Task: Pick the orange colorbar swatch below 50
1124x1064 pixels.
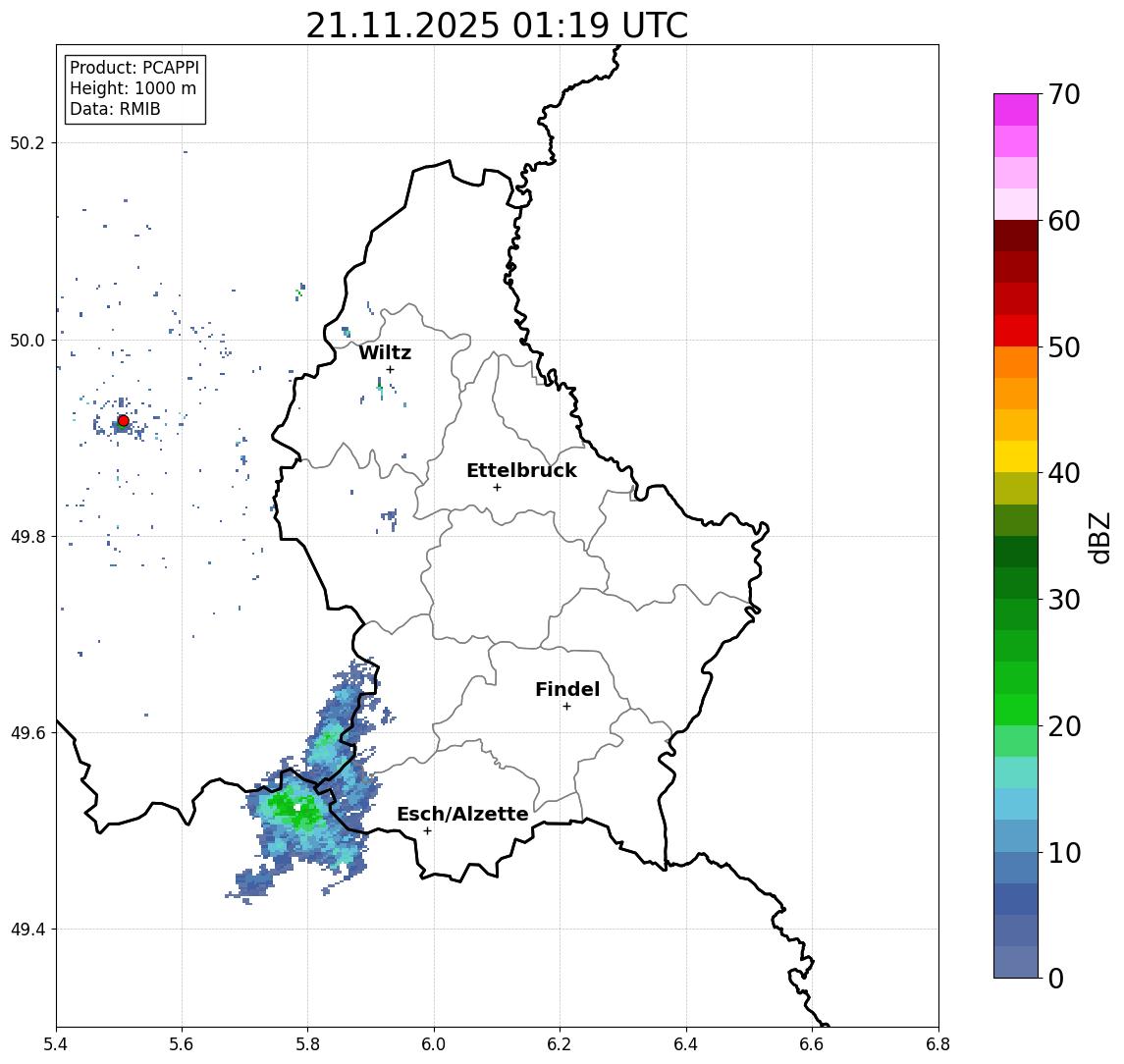Action: (1016, 362)
